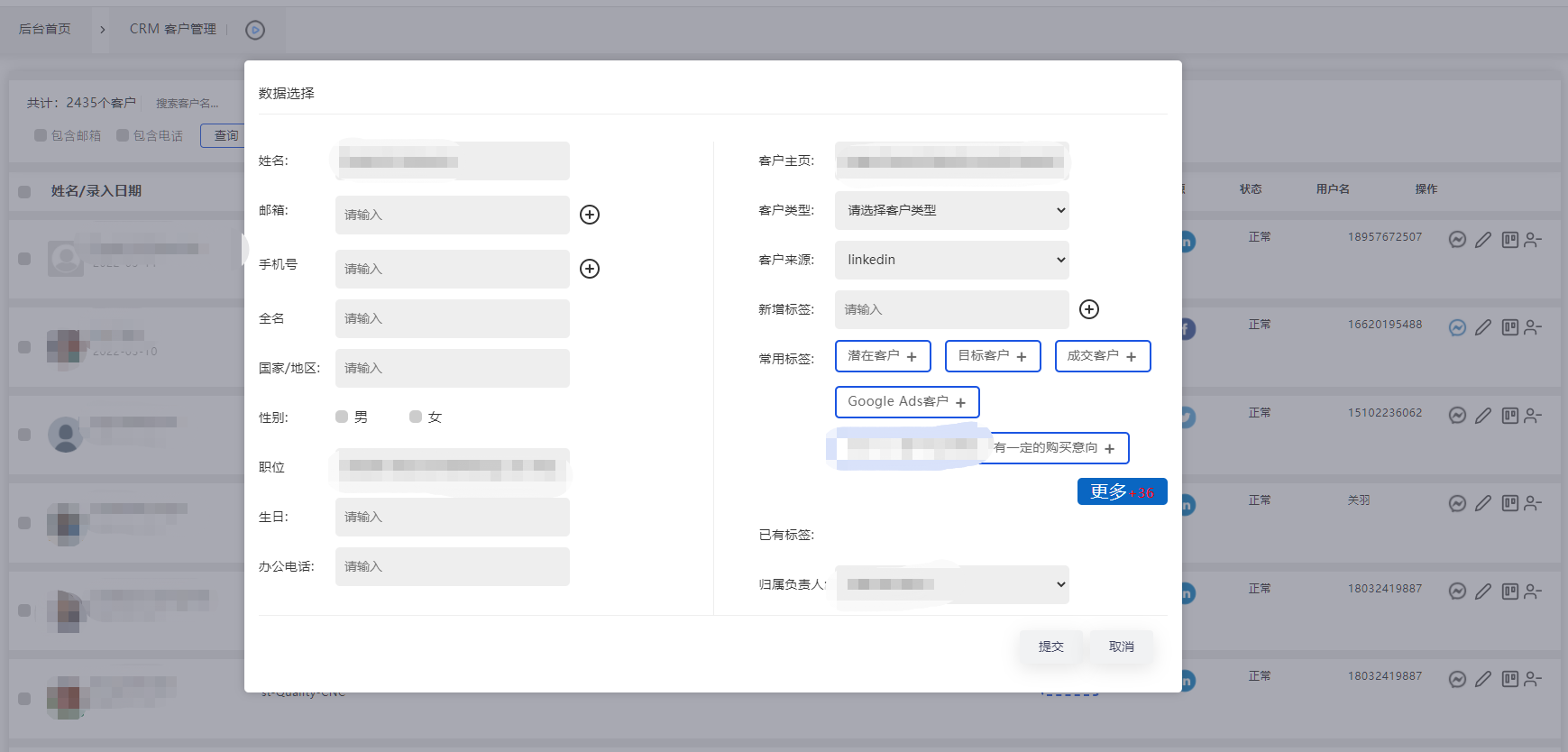This screenshot has width=1568, height=752.
Task: Open the CRM 客户管理 tab
Action: [172, 29]
